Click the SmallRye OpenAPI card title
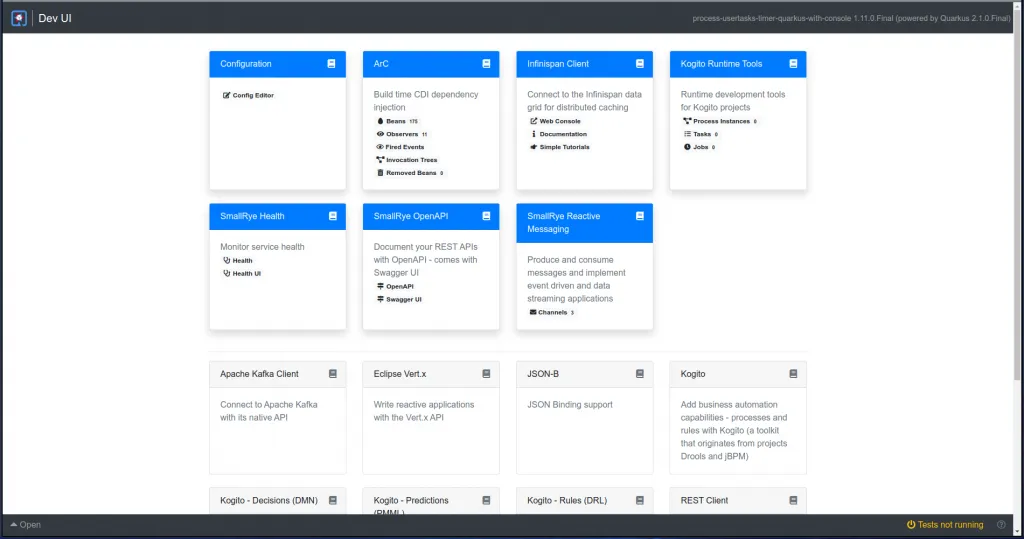The image size is (1024, 539). (x=411, y=216)
